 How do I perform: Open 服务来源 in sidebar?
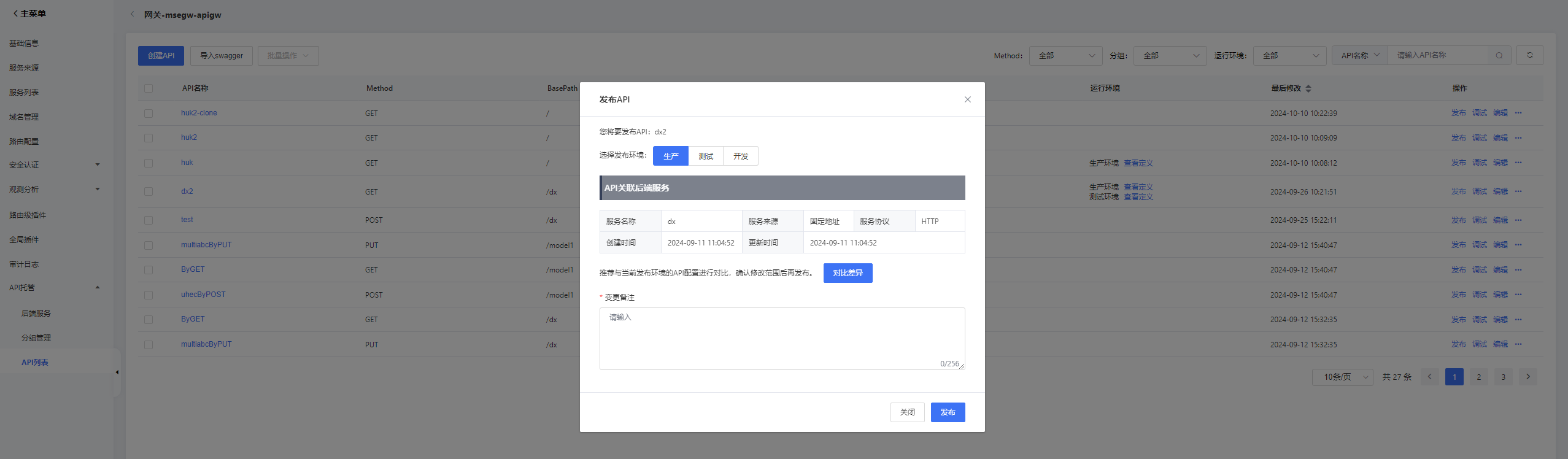tap(24, 67)
